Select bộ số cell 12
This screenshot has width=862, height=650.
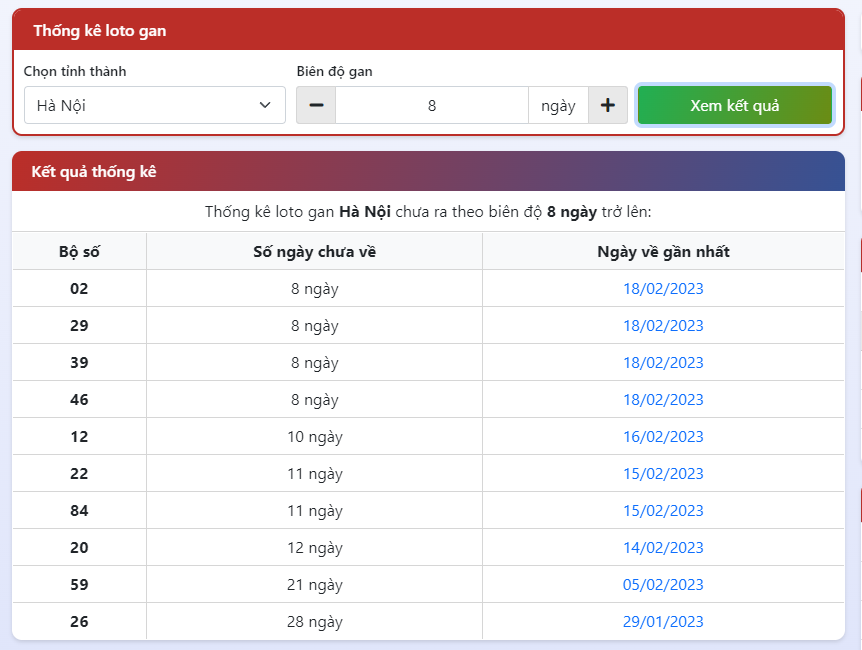79,437
